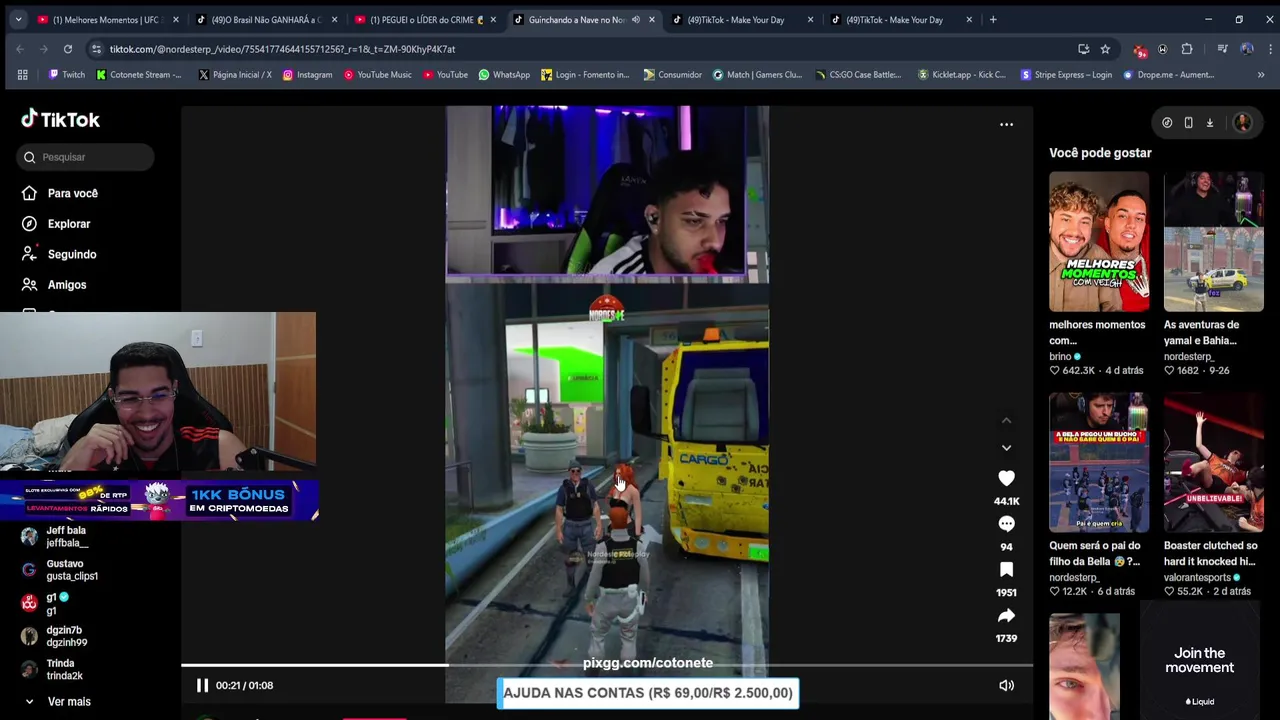Switch to O Brasil Não GANHARÁ tab

click(267, 19)
